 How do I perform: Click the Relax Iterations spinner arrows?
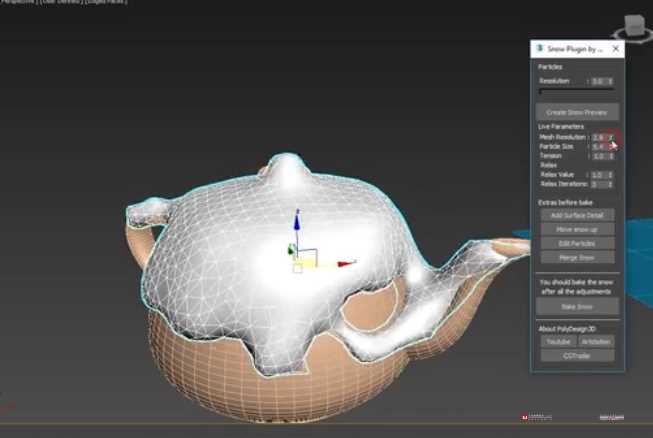click(611, 184)
